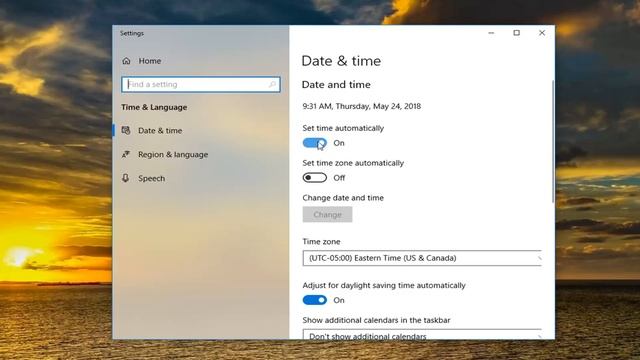
Task: Enable Set time zone automatically toggle
Action: 315,178
